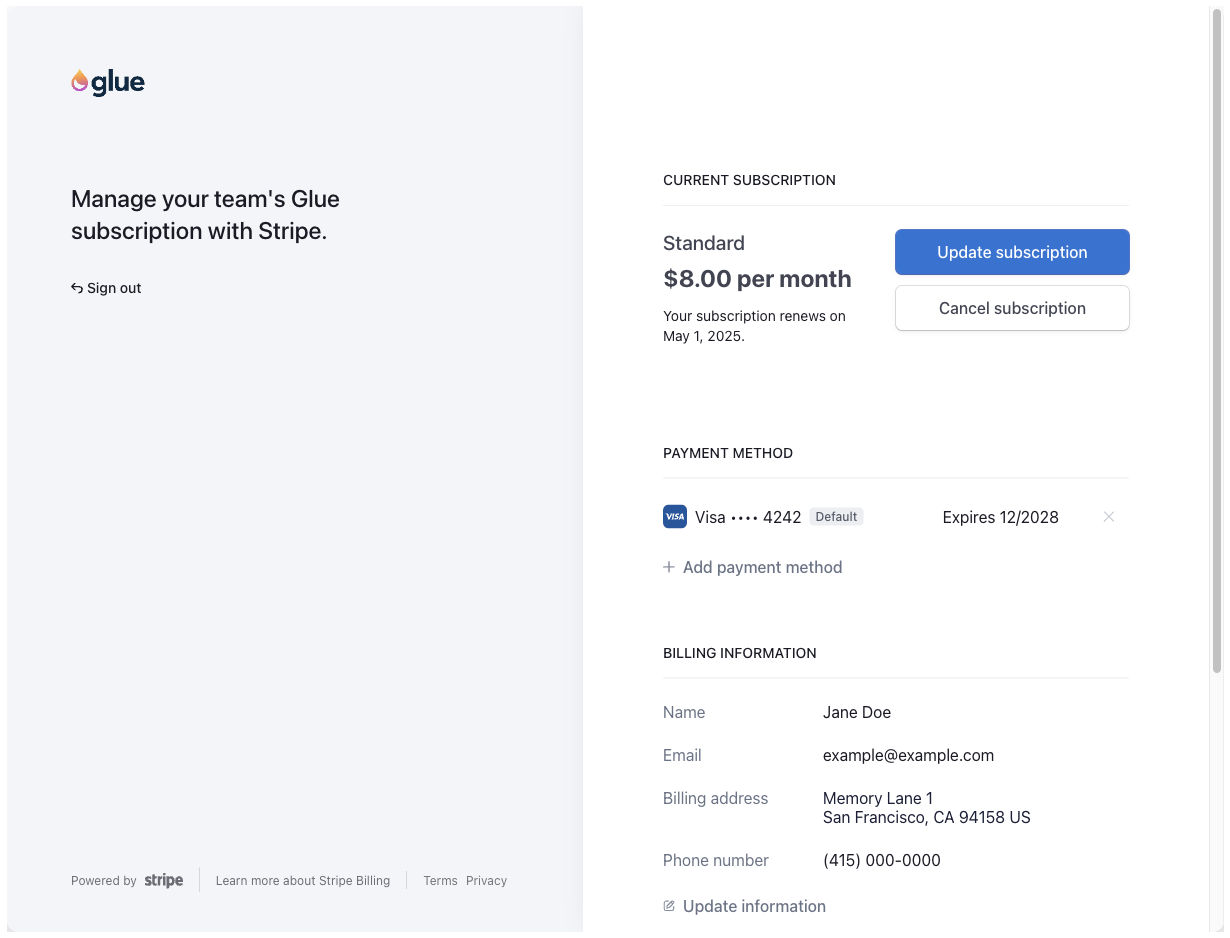This screenshot has height=938, width=1230.
Task: Open Learn more about Stripe Billing
Action: [303, 881]
